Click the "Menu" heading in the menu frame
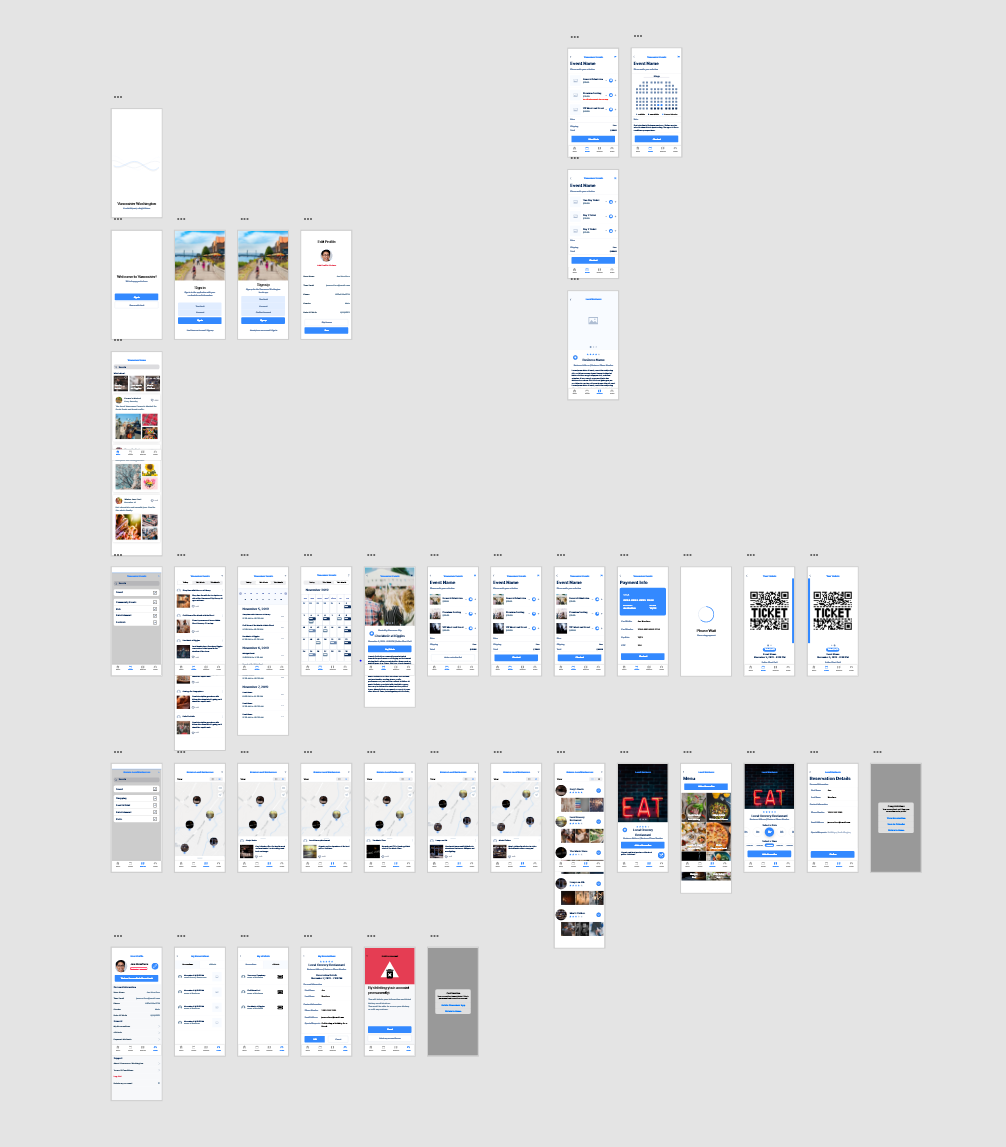Screen dimensions: 1006x1147 point(689,778)
